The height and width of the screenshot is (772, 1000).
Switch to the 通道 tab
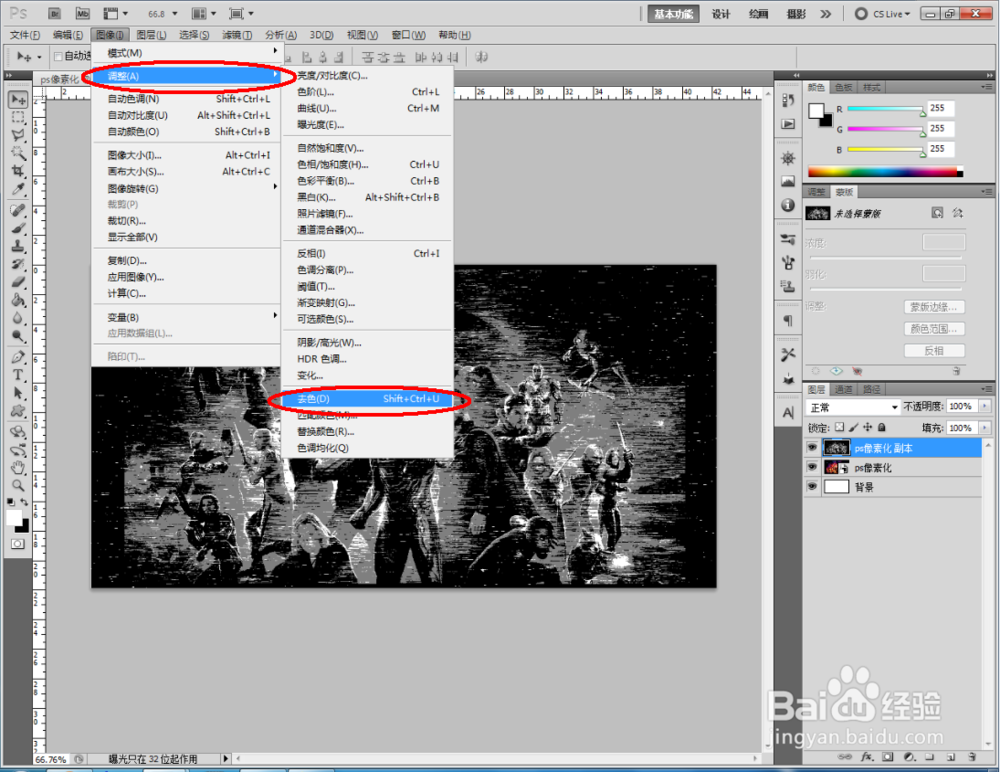click(x=844, y=389)
